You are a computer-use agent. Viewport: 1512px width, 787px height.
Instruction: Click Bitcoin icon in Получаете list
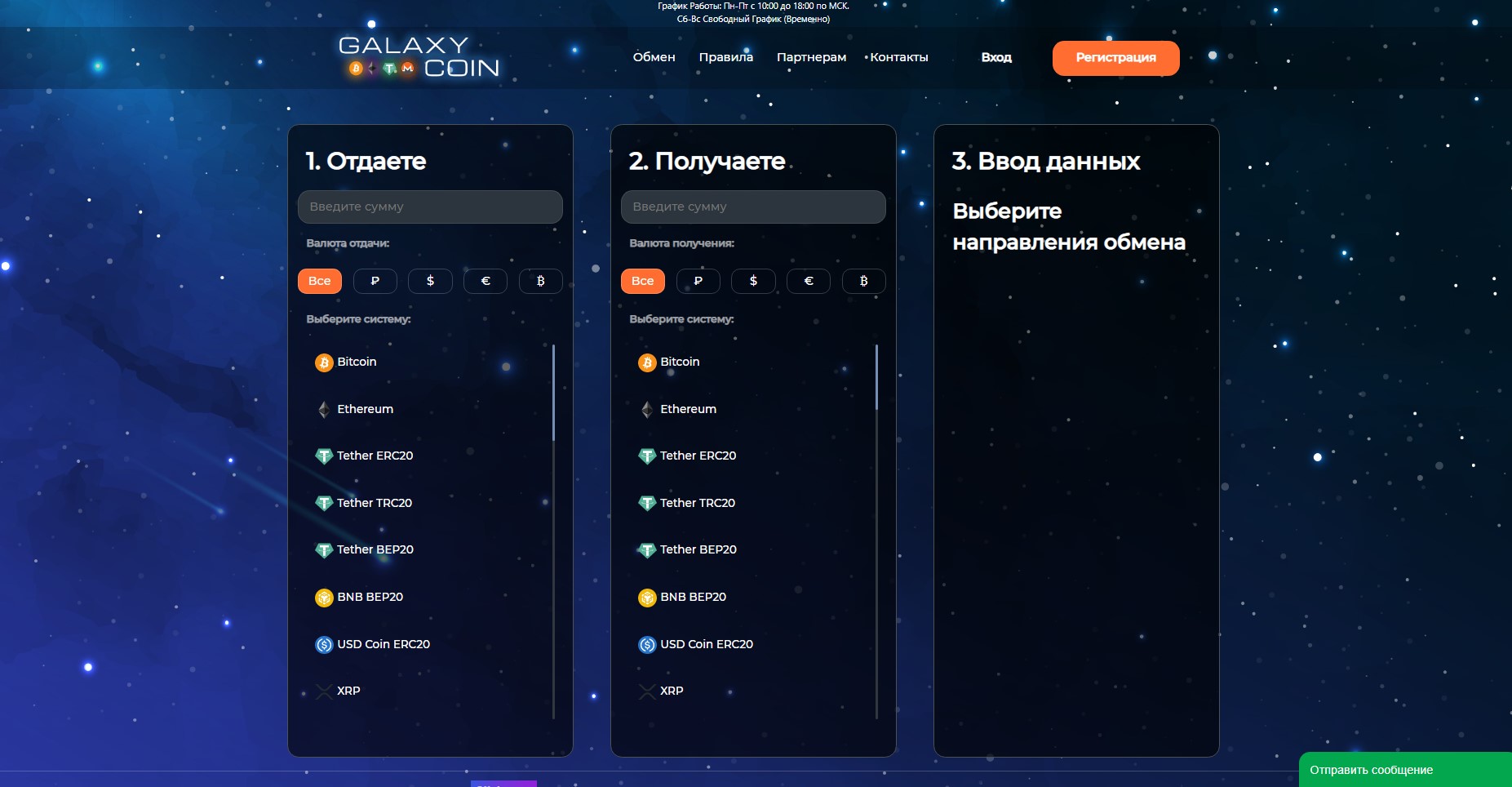click(x=647, y=362)
